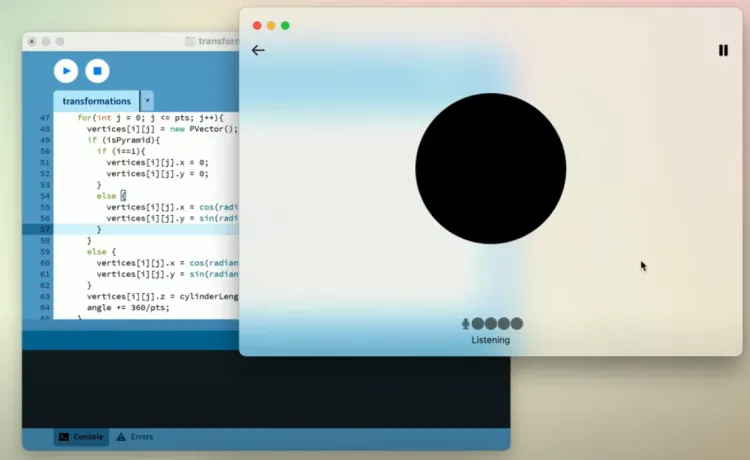Open the tab dropdown arrow beside transformations
Image resolution: width=750 pixels, height=460 pixels.
(147, 101)
